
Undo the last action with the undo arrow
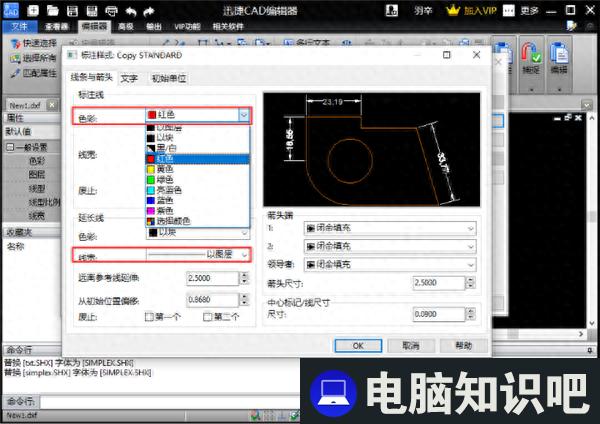coord(131,11)
